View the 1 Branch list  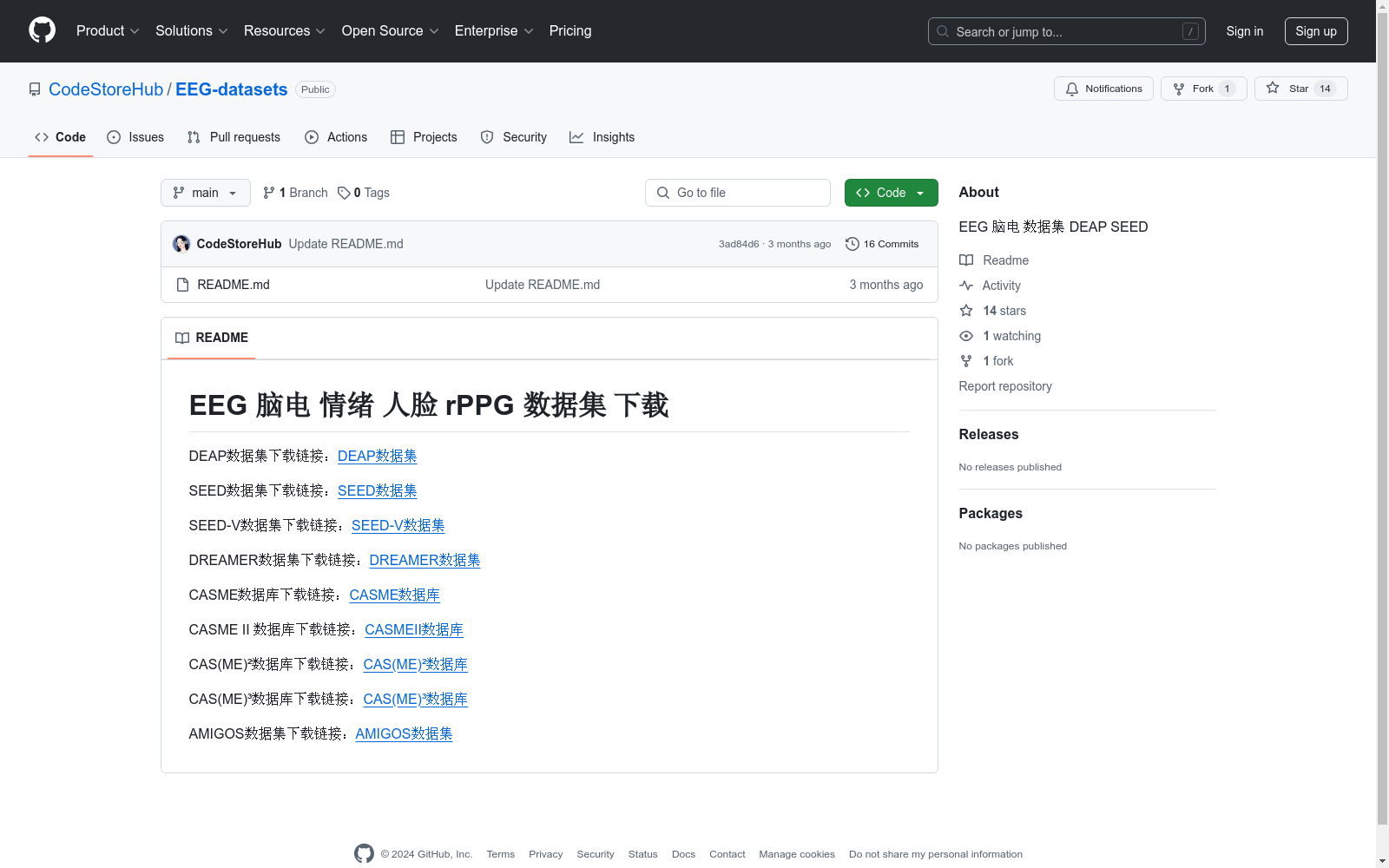click(x=295, y=193)
